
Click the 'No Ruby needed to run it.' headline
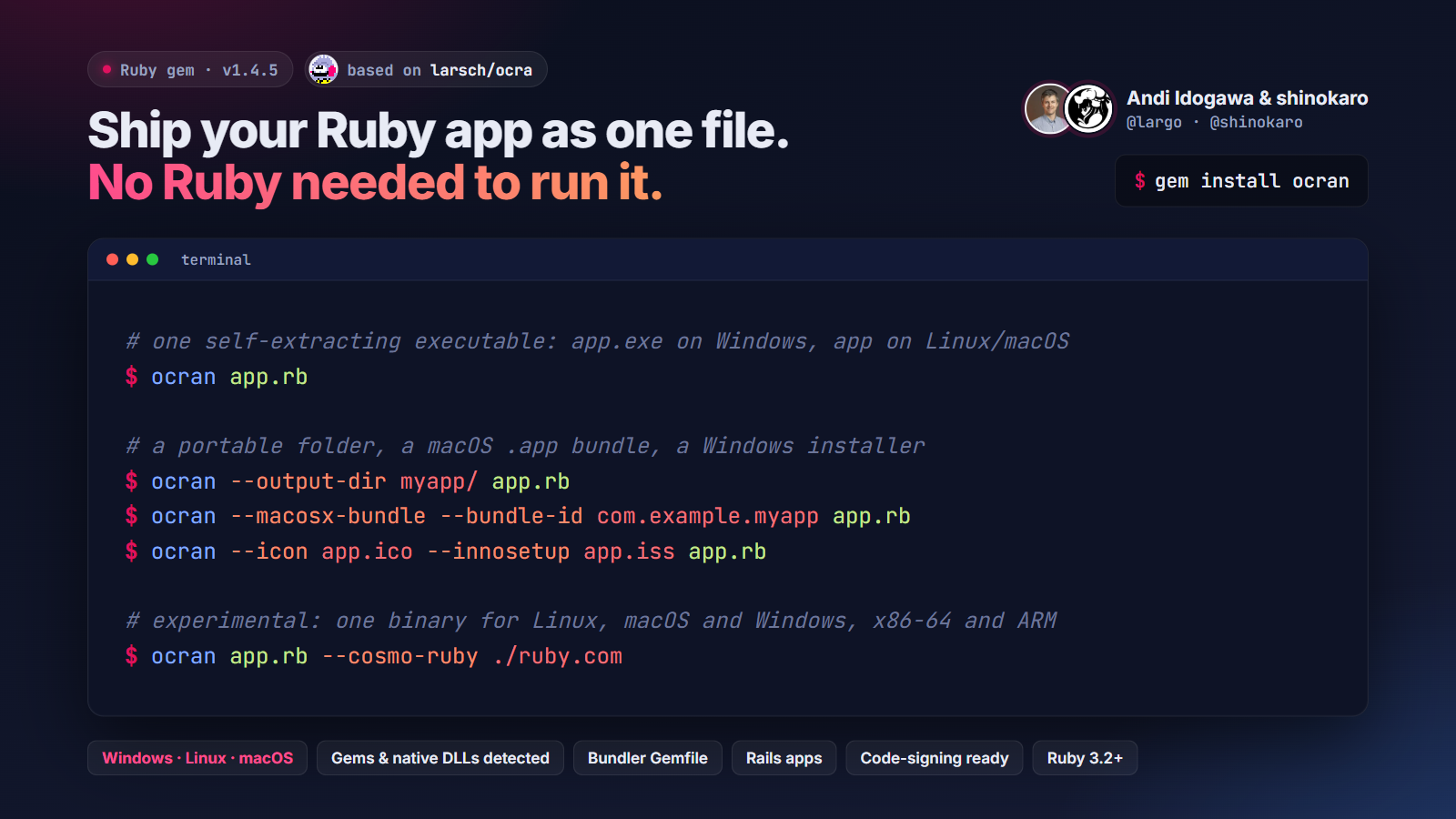(x=375, y=183)
